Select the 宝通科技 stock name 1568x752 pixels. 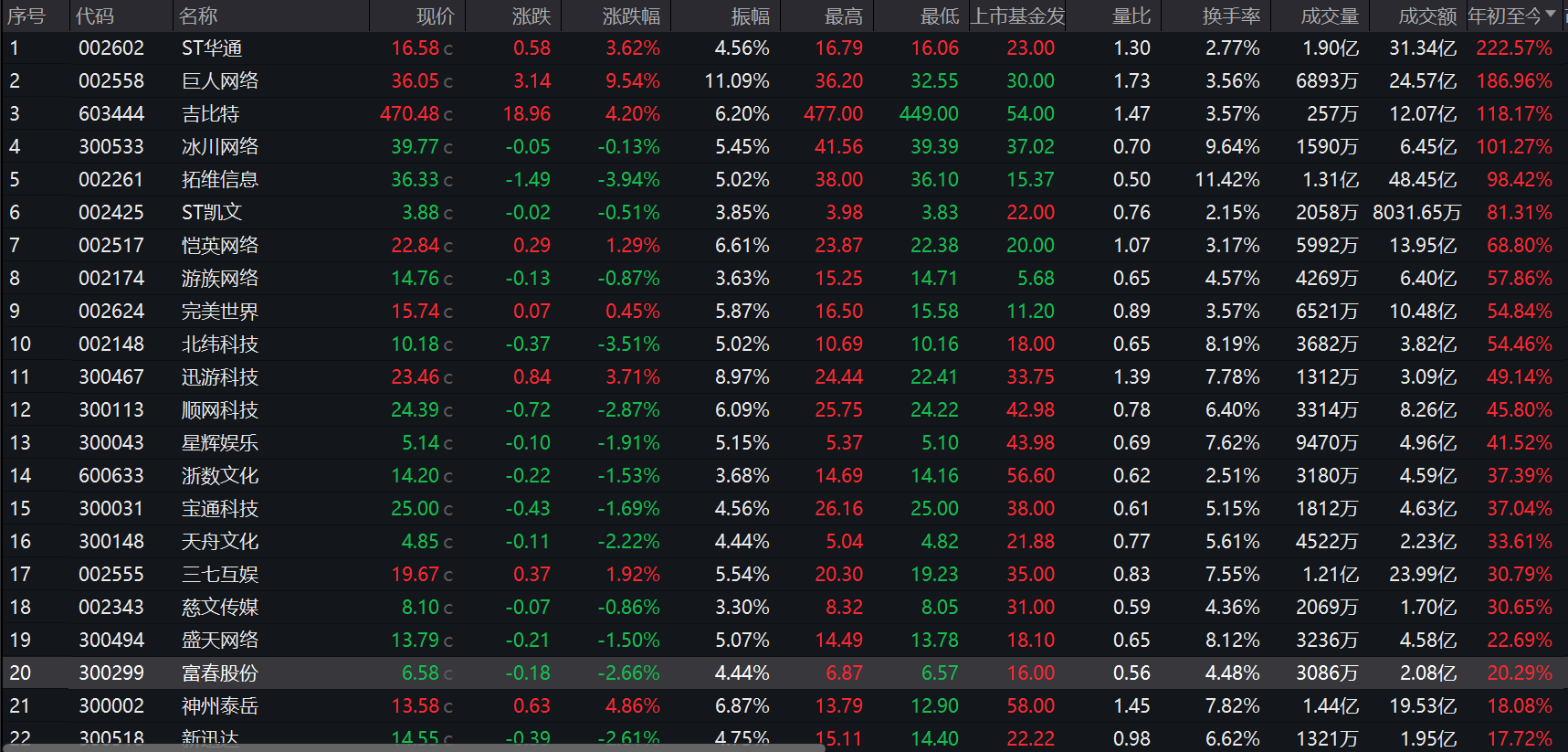220,508
